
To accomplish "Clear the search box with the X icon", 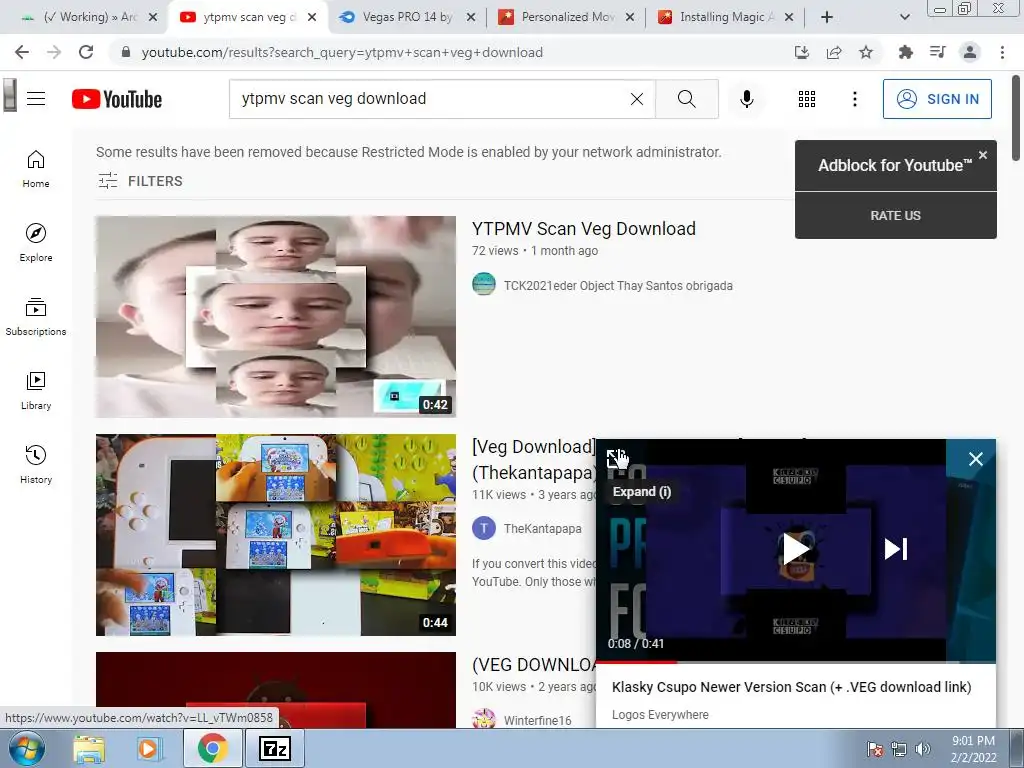I will pyautogui.click(x=637, y=99).
